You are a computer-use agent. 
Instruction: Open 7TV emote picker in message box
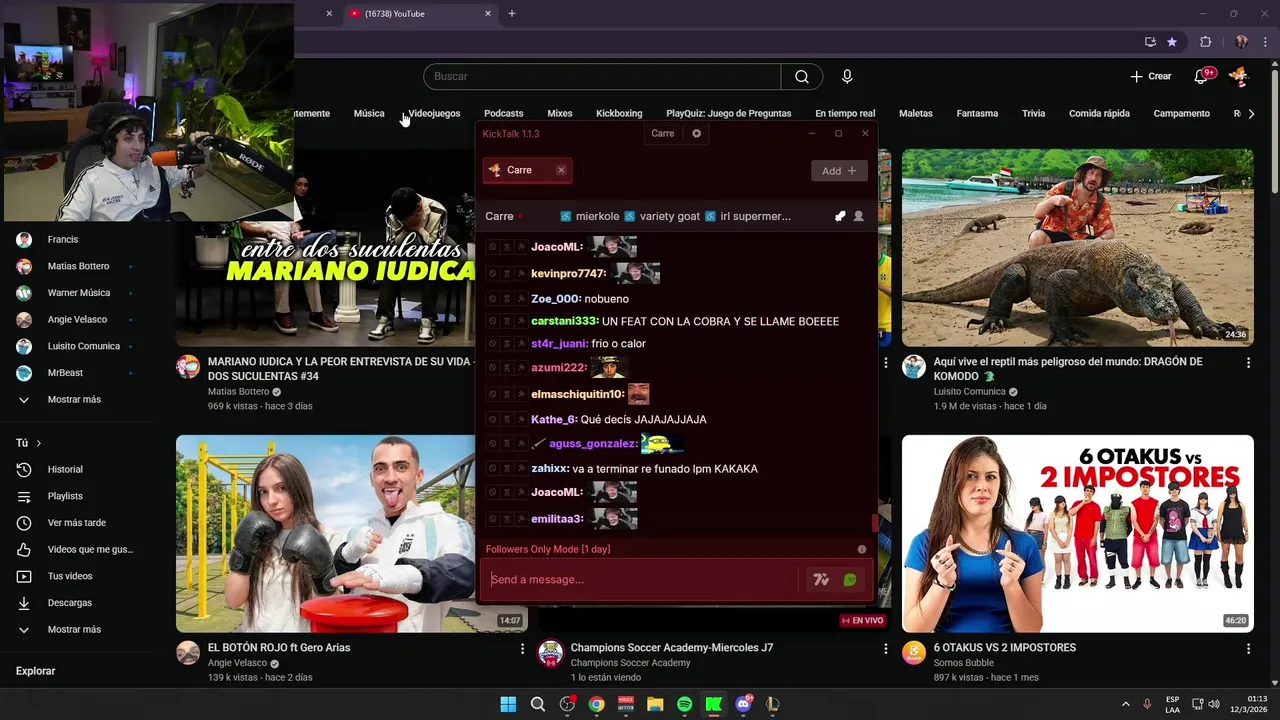point(821,580)
